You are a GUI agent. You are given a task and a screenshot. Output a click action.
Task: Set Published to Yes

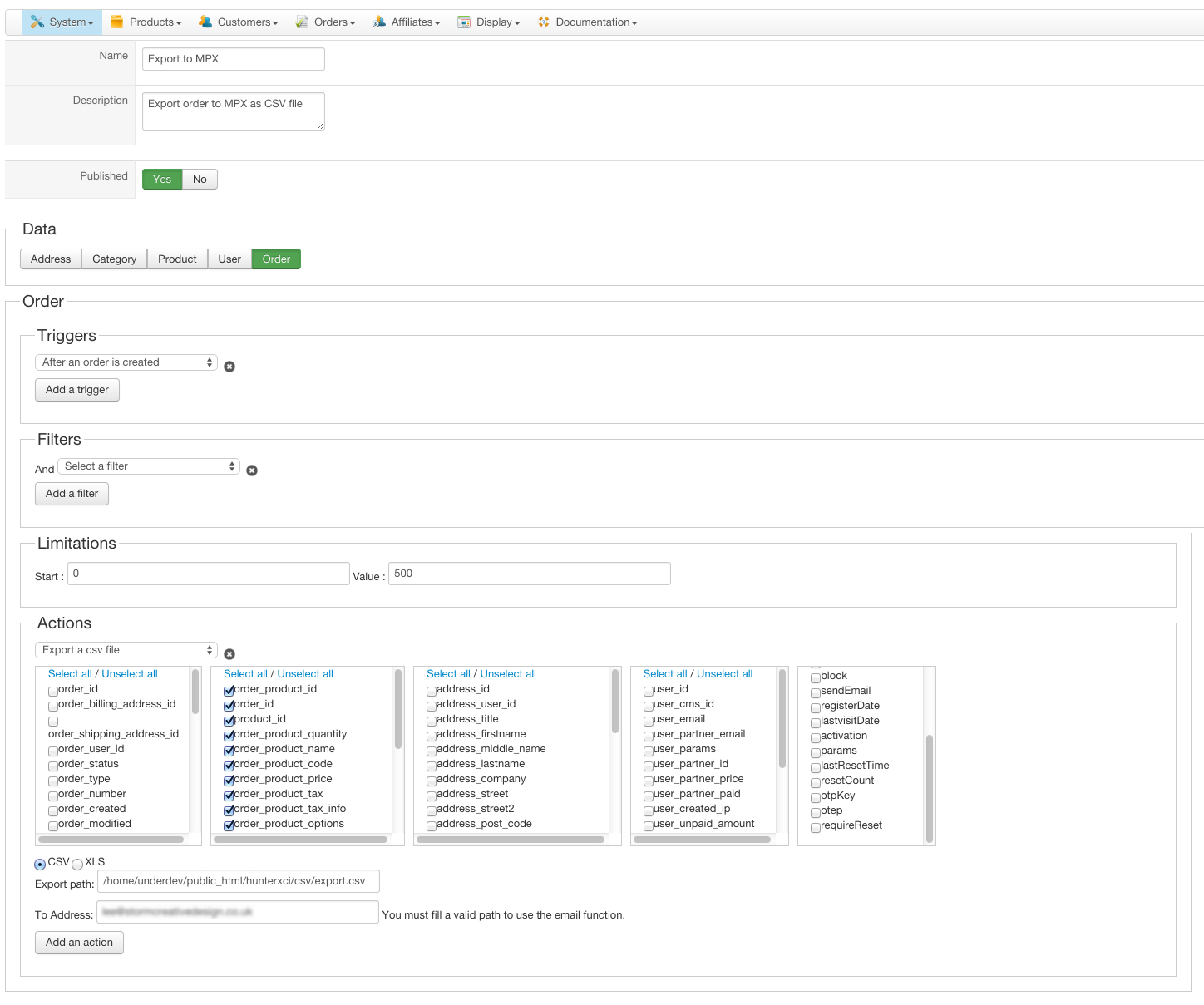pos(162,180)
